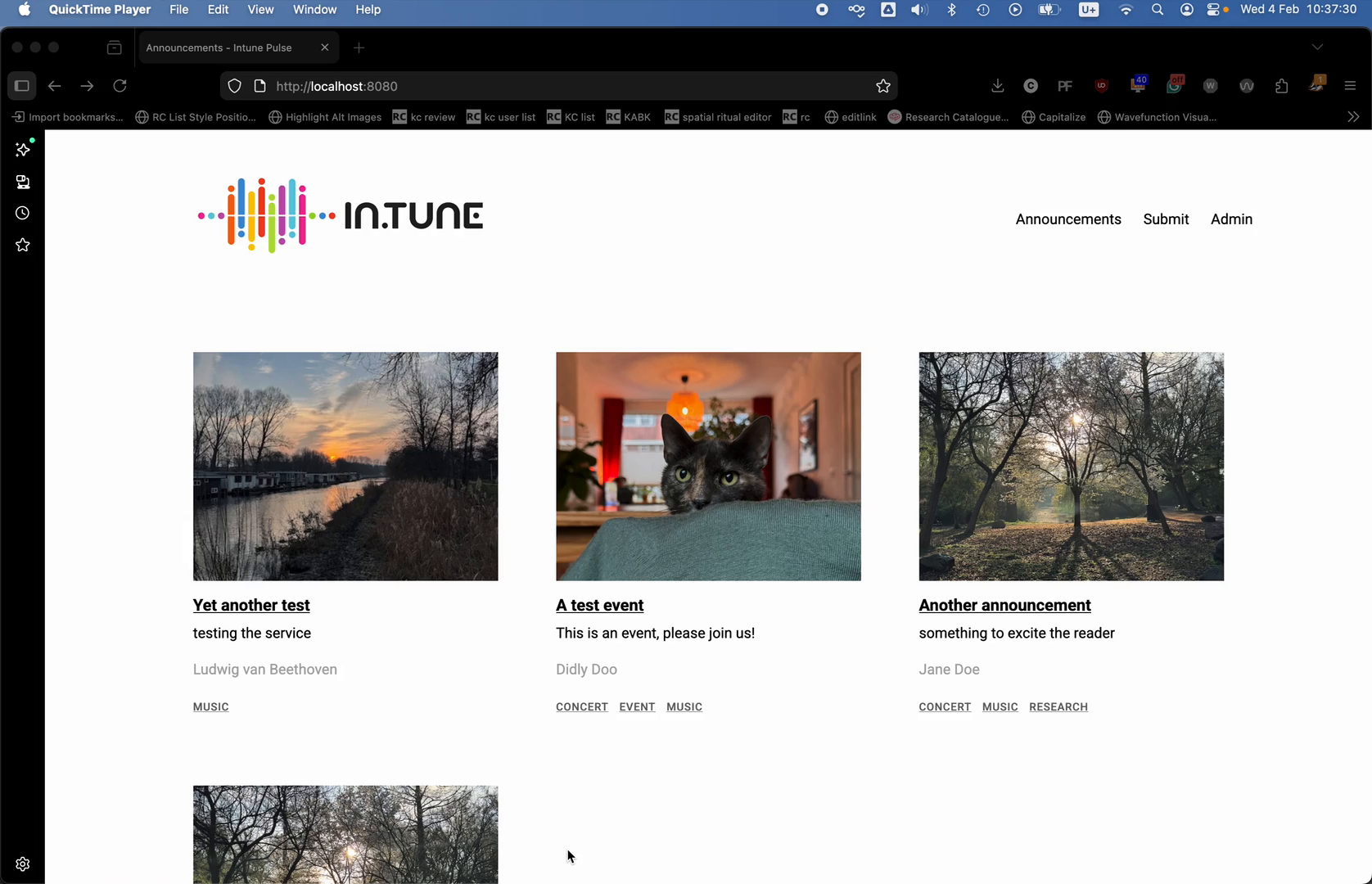Open the application menu hamburger icon
The image size is (1372, 884).
click(1350, 86)
